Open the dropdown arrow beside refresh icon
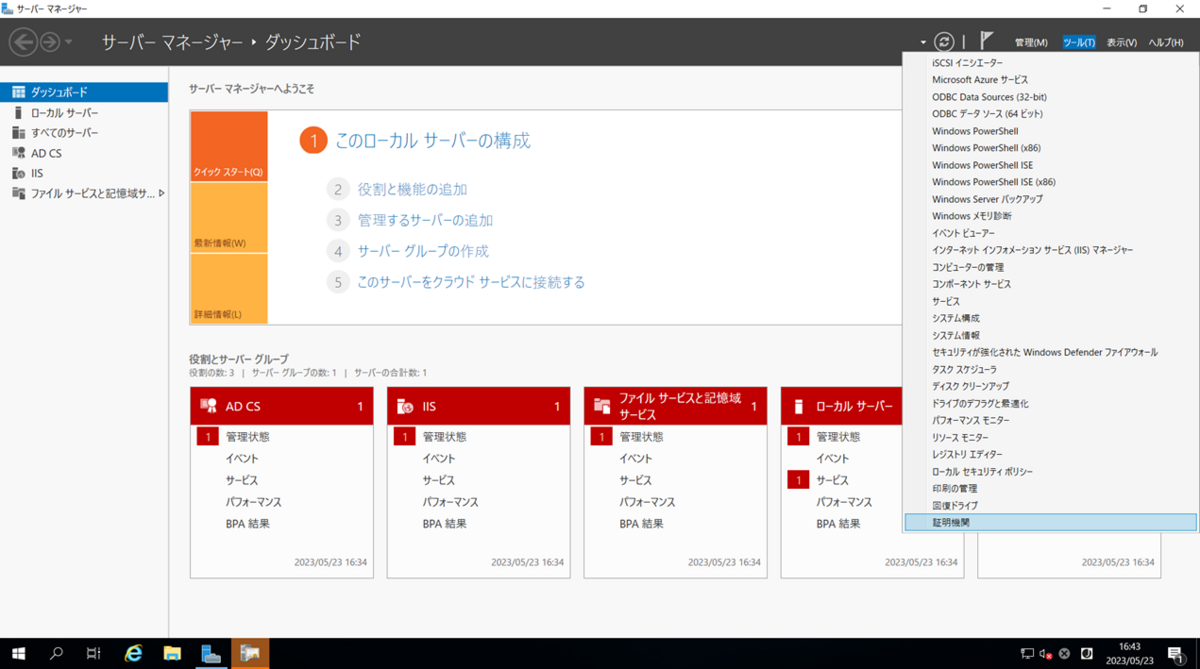Viewport: 1200px width, 669px height. (x=923, y=43)
